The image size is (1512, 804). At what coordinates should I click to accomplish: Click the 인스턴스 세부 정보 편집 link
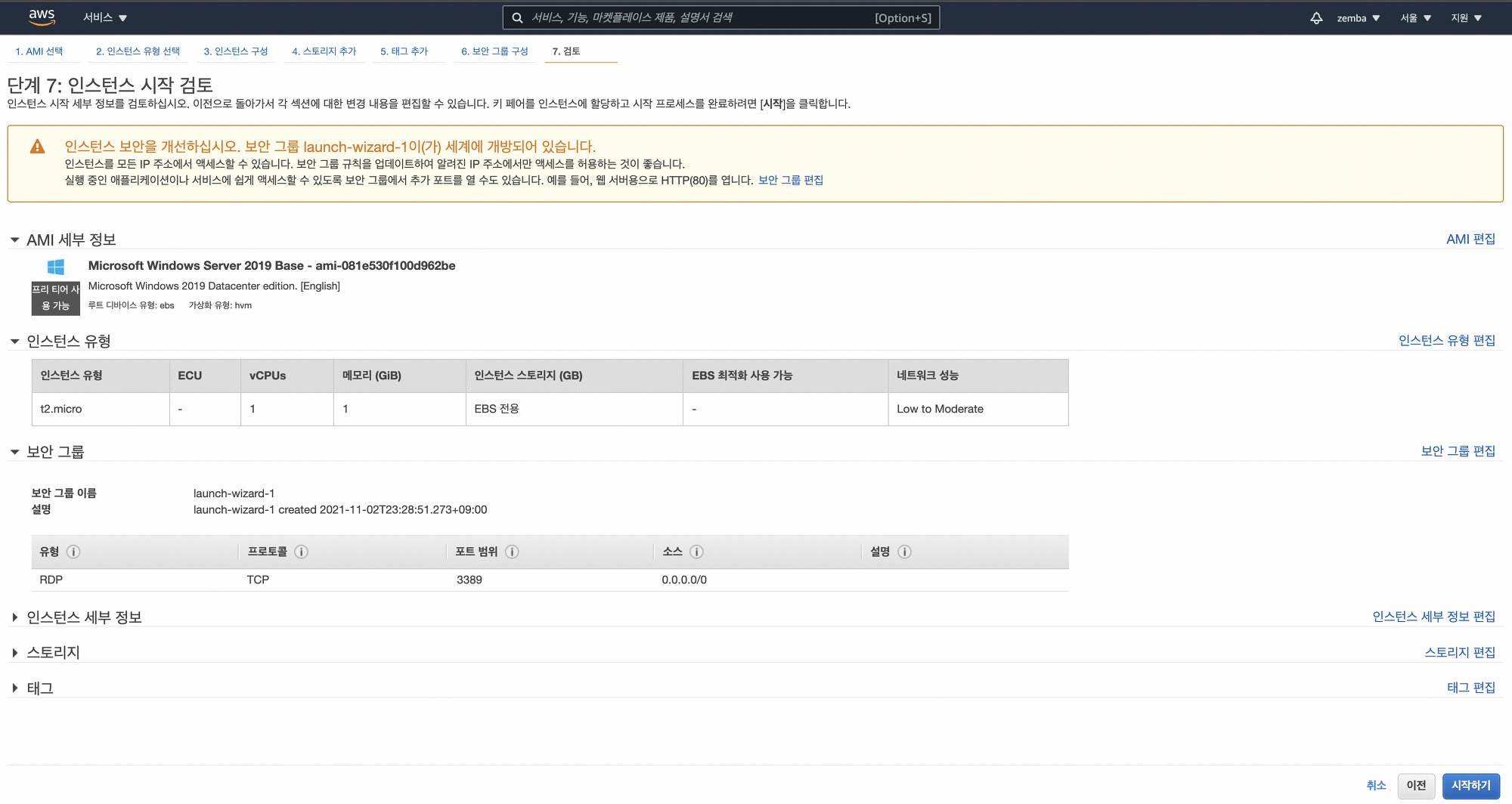coord(1434,616)
